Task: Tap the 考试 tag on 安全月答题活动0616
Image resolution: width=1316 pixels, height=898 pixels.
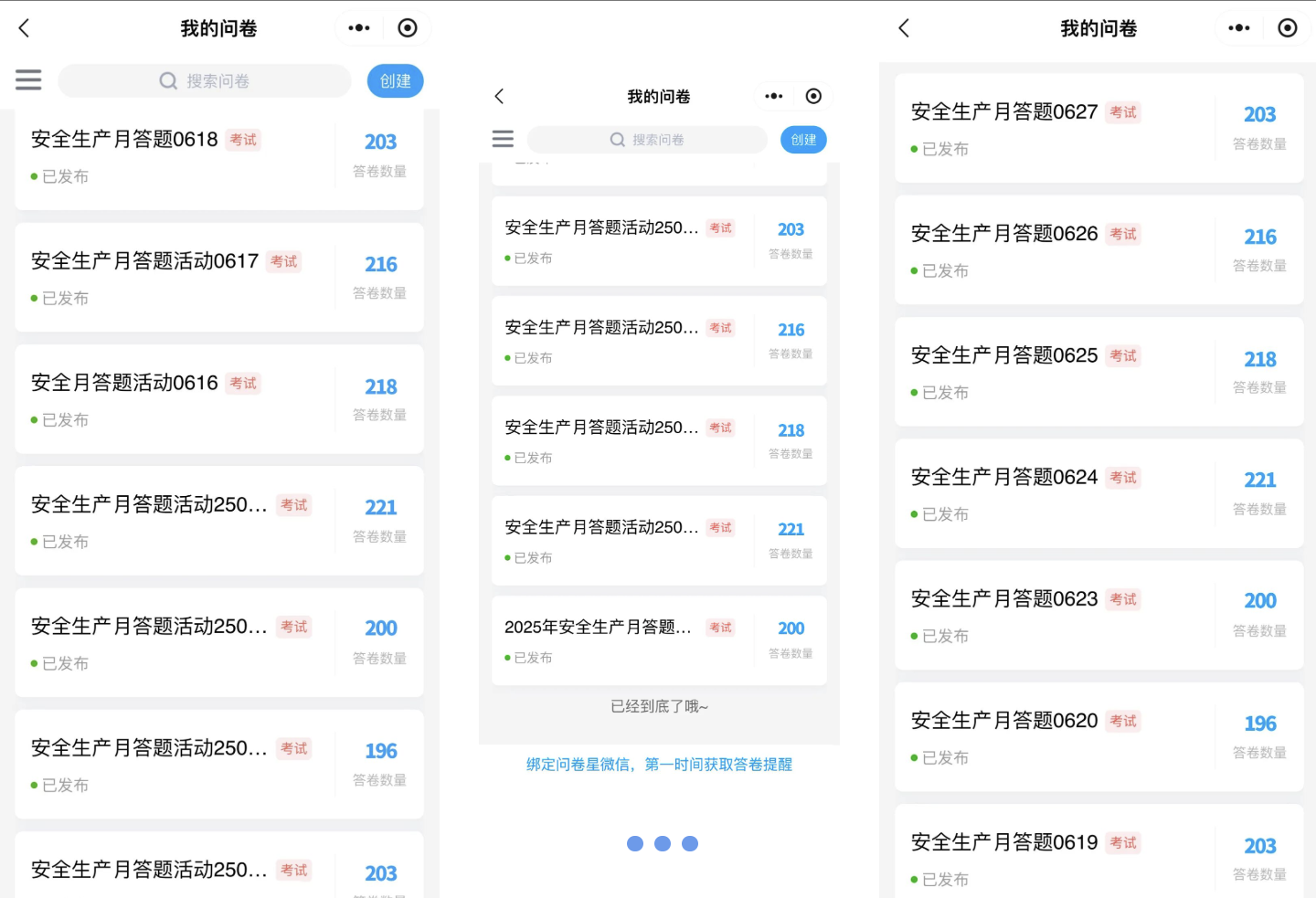Action: click(x=242, y=383)
